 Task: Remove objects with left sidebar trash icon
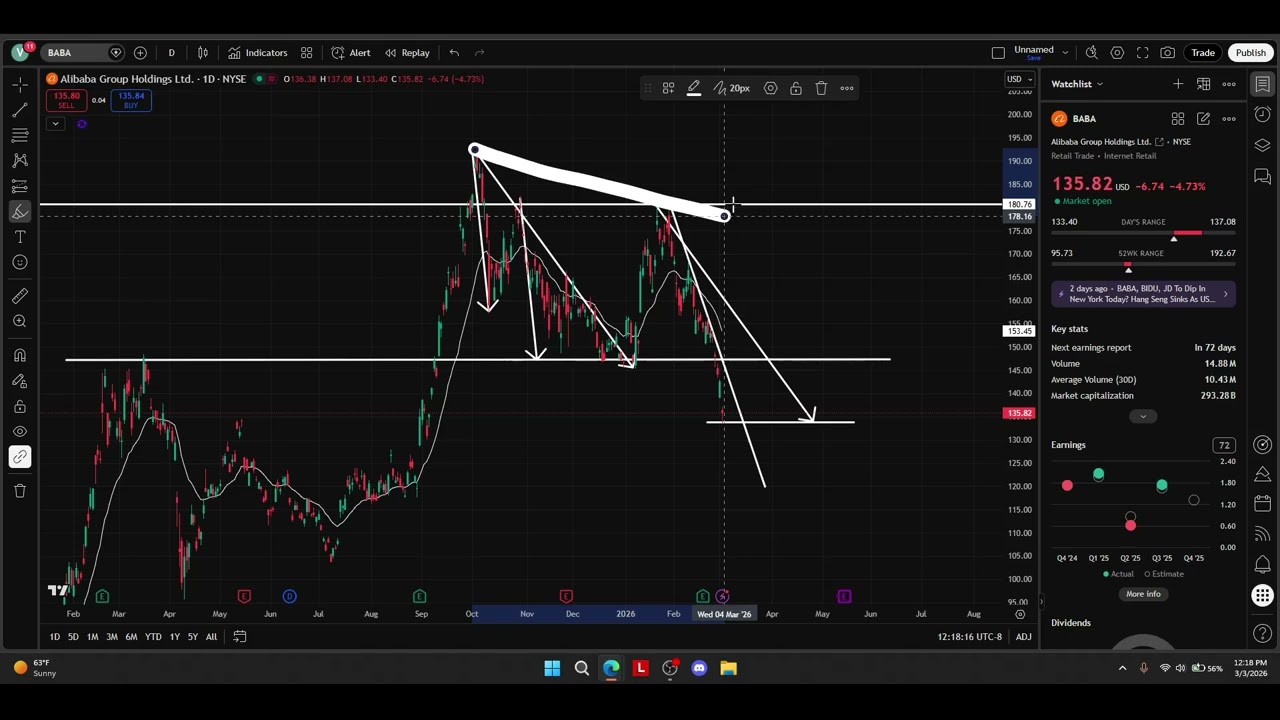(x=19, y=490)
